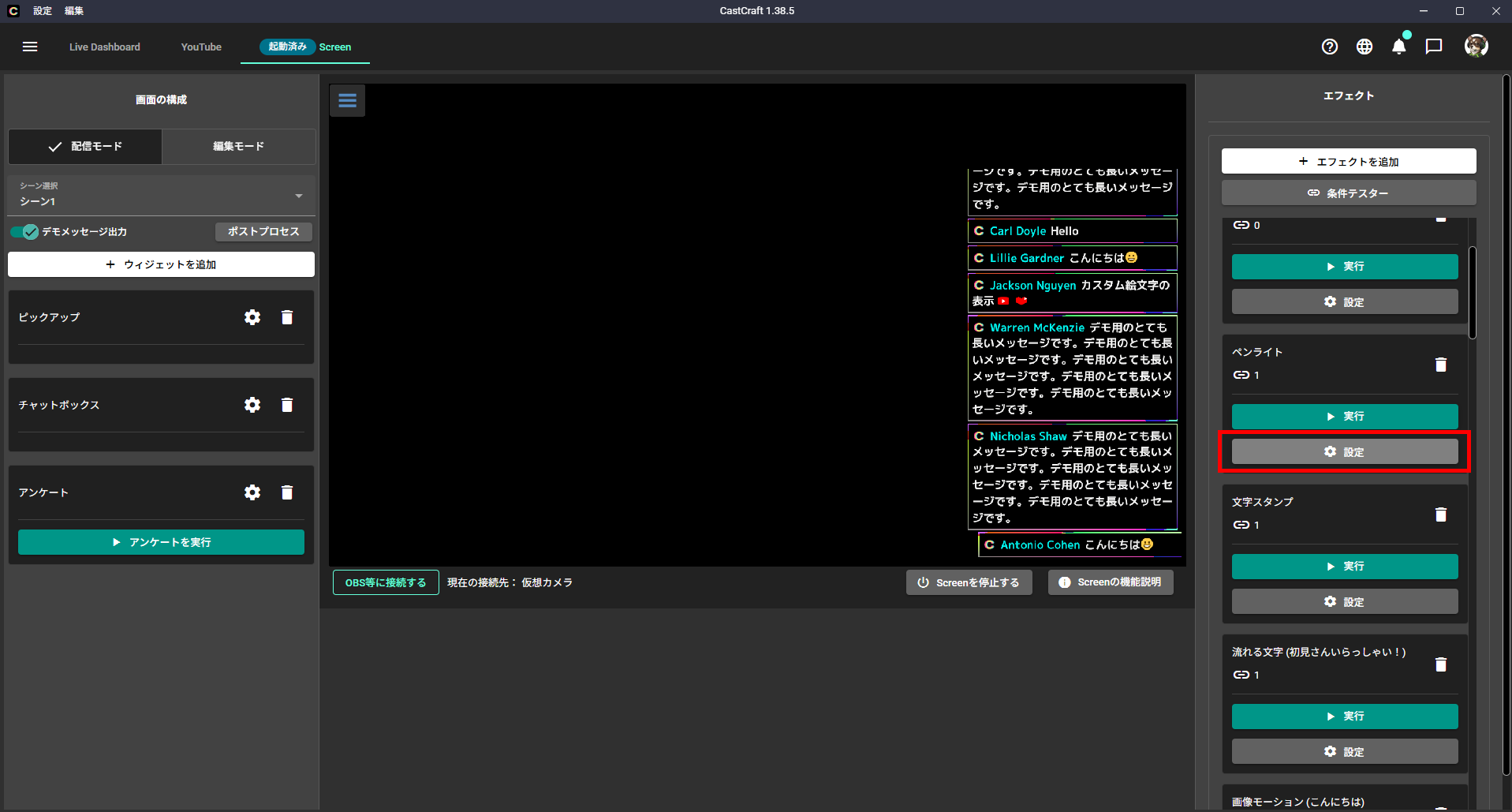
Task: Open the help question mark icon
Action: pyautogui.click(x=1330, y=47)
